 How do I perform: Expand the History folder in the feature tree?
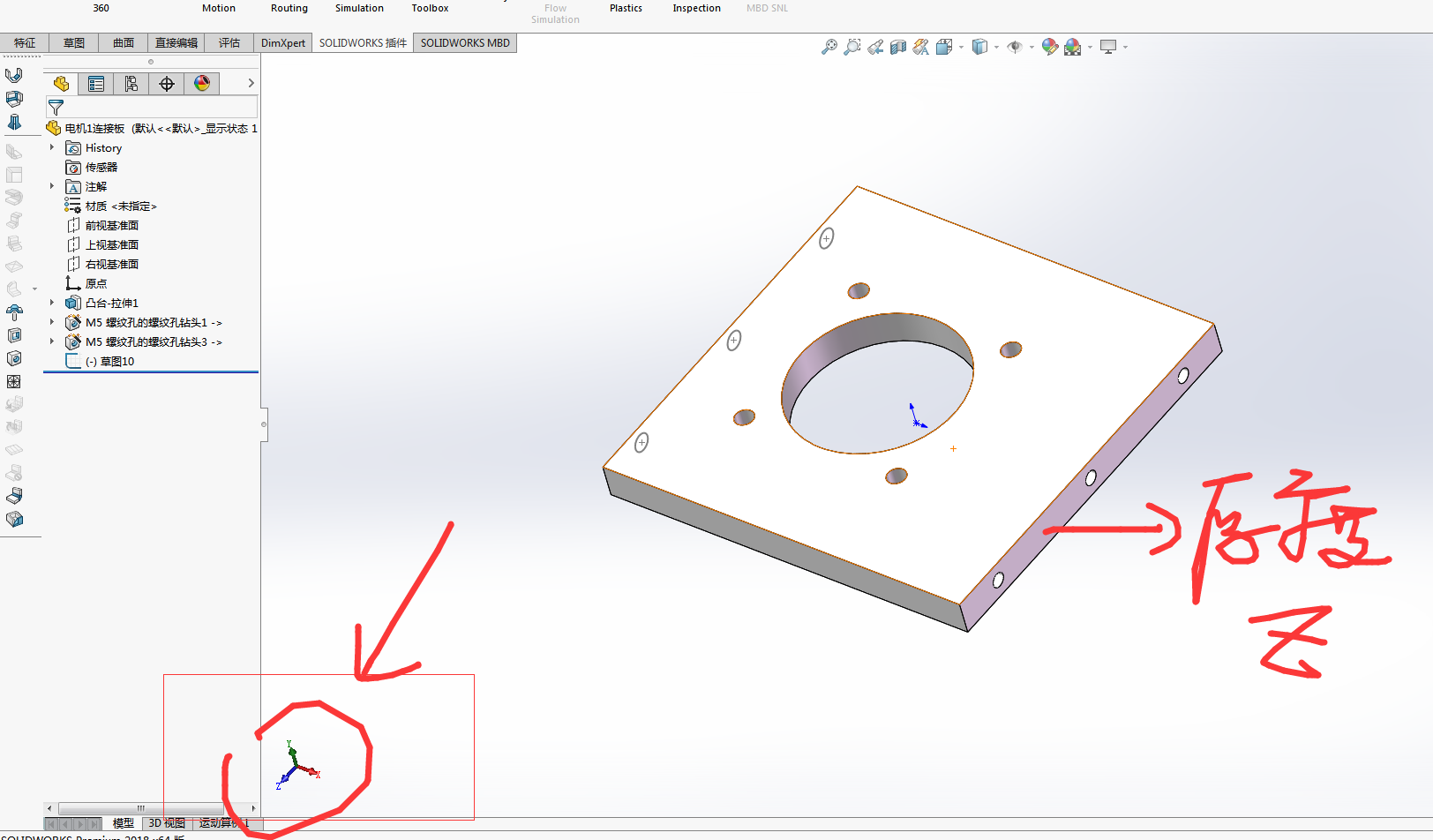(51, 147)
